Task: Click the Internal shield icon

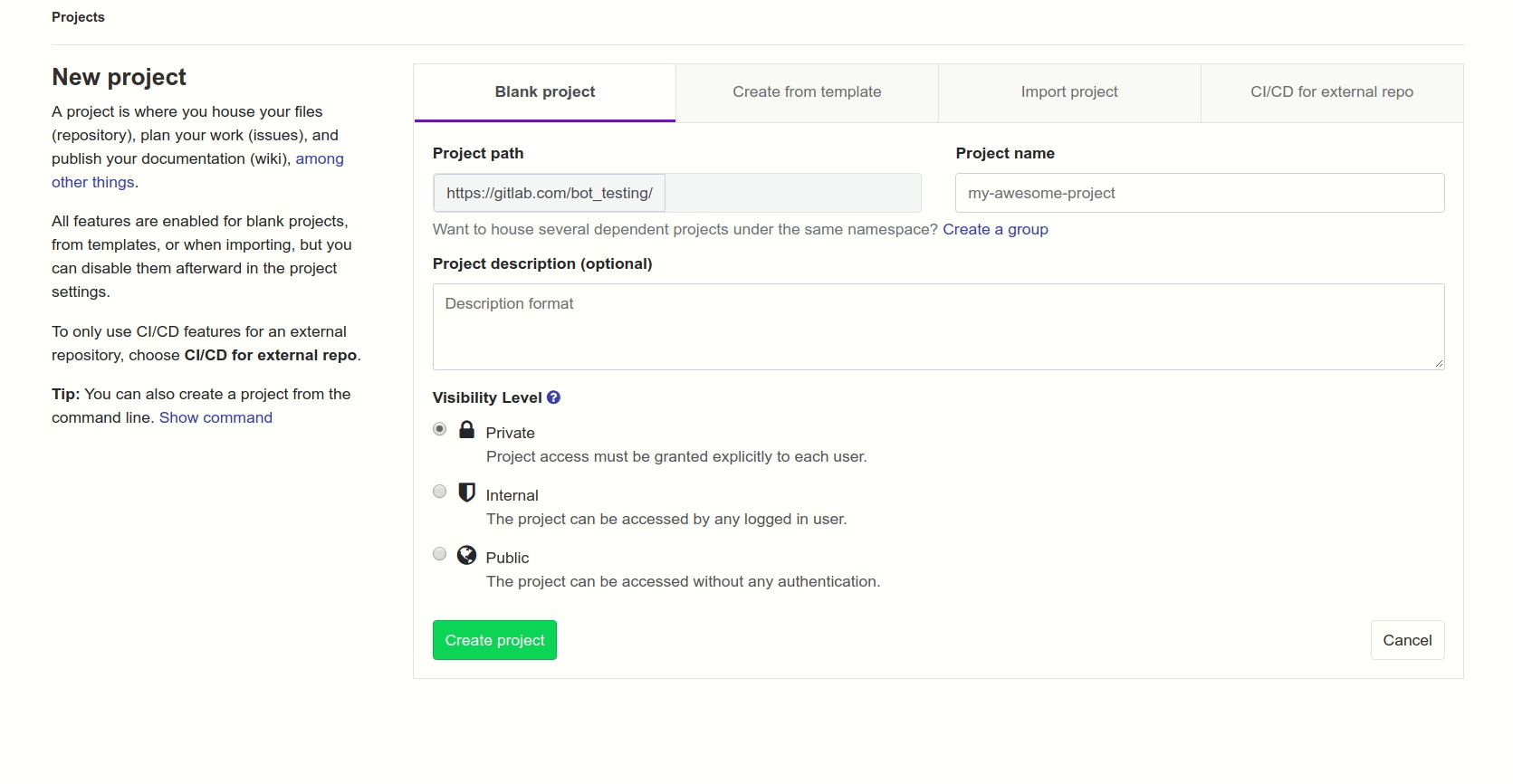Action: 466,492
